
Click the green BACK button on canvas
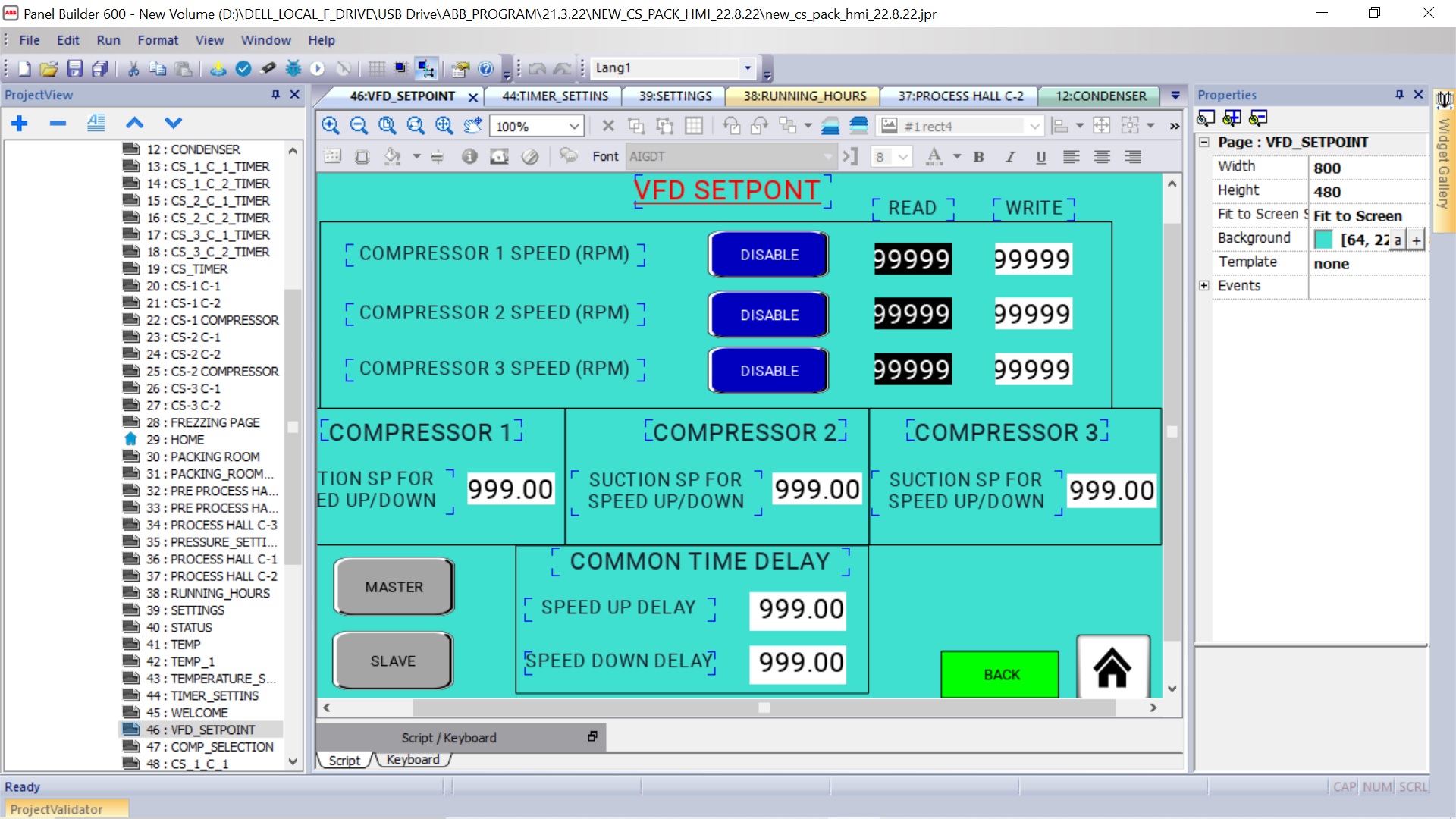click(1000, 674)
